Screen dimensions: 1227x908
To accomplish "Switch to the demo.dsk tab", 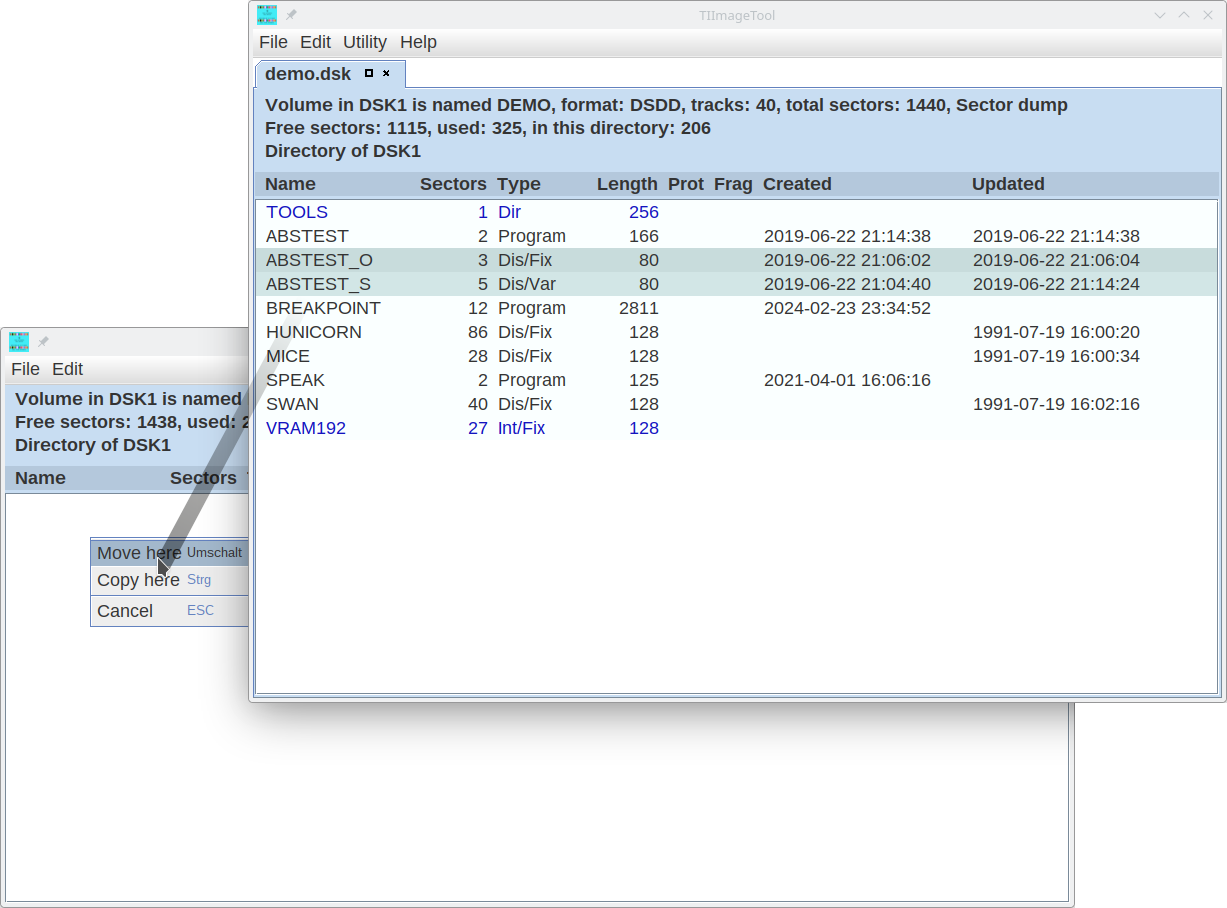I will click(x=308, y=74).
